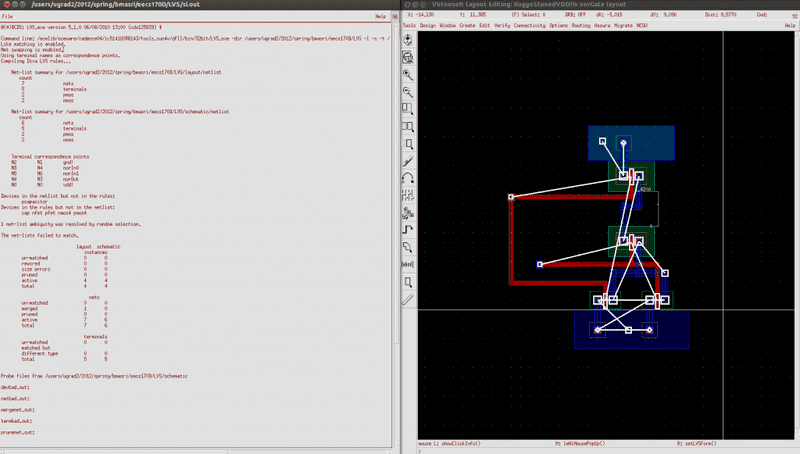
Task: Expand the Options menu
Action: pyautogui.click(x=558, y=25)
